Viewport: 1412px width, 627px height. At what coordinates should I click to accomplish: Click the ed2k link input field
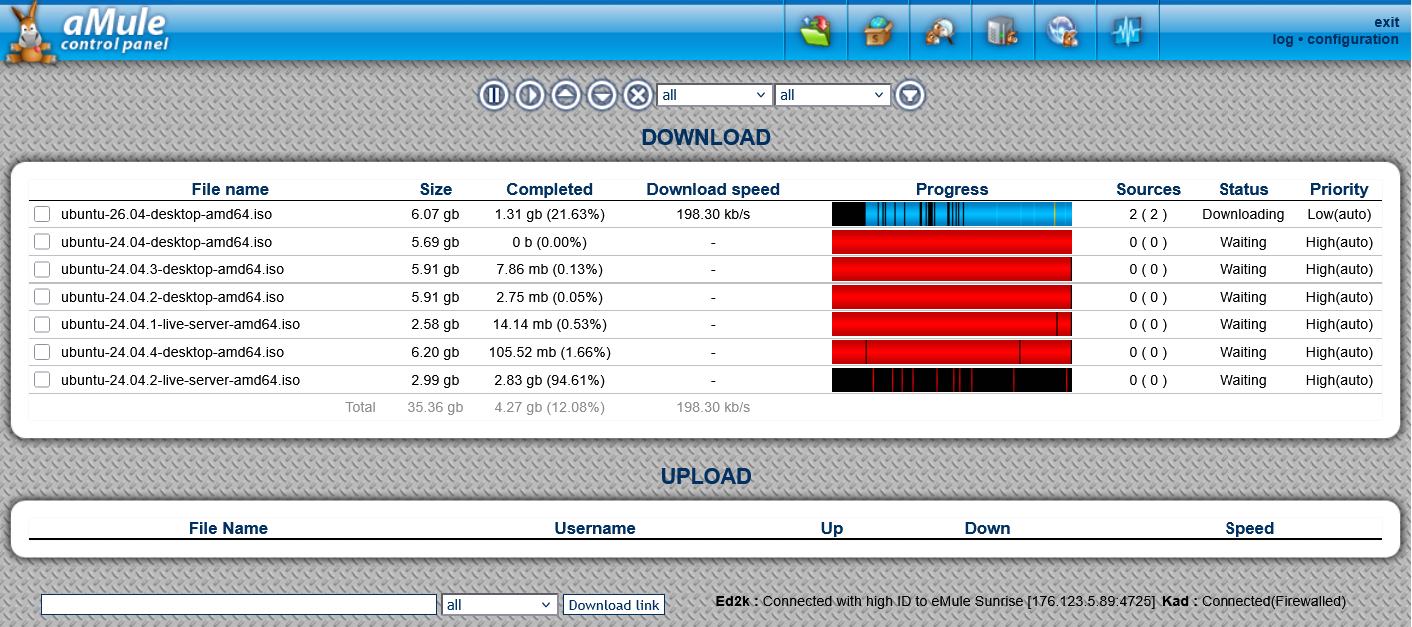[239, 605]
